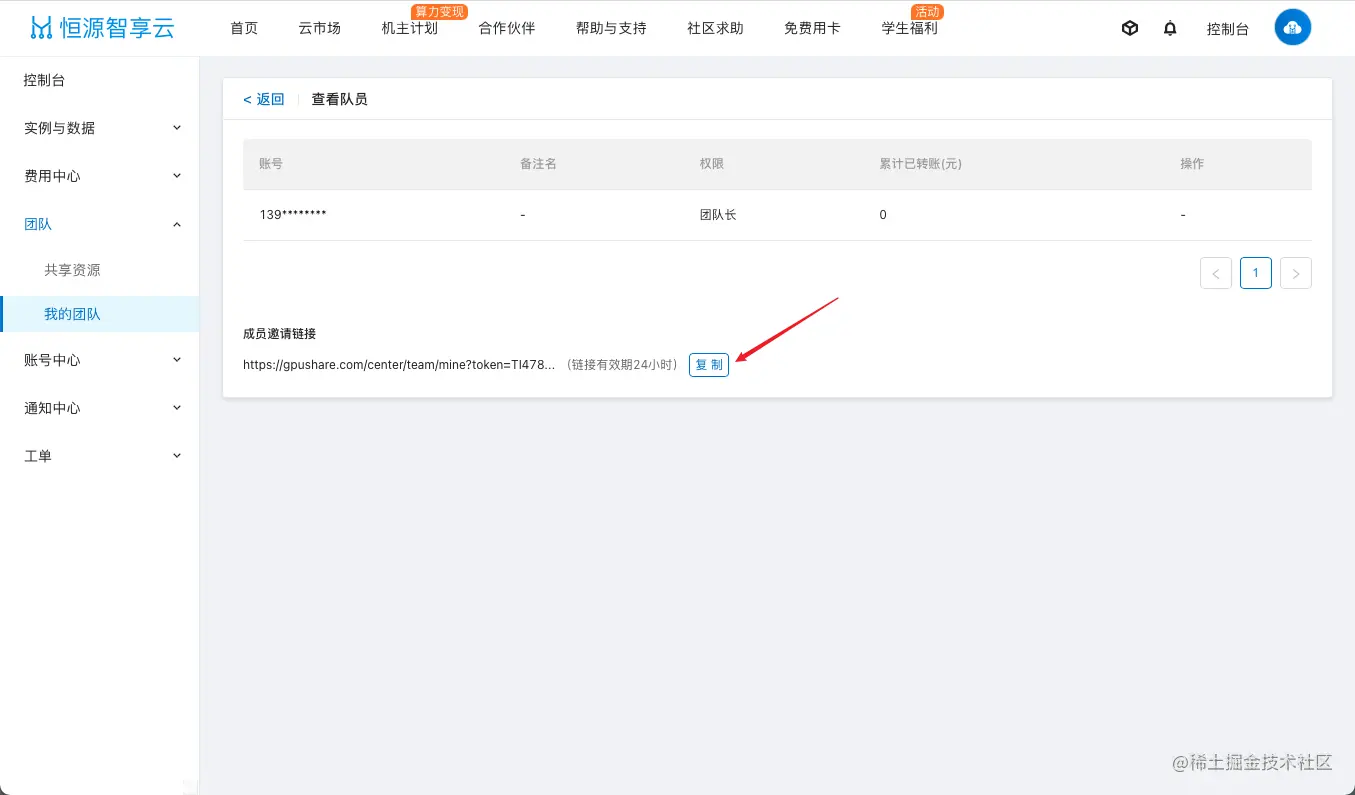
Task: Expand 工单 sidebar section
Action: [99, 456]
